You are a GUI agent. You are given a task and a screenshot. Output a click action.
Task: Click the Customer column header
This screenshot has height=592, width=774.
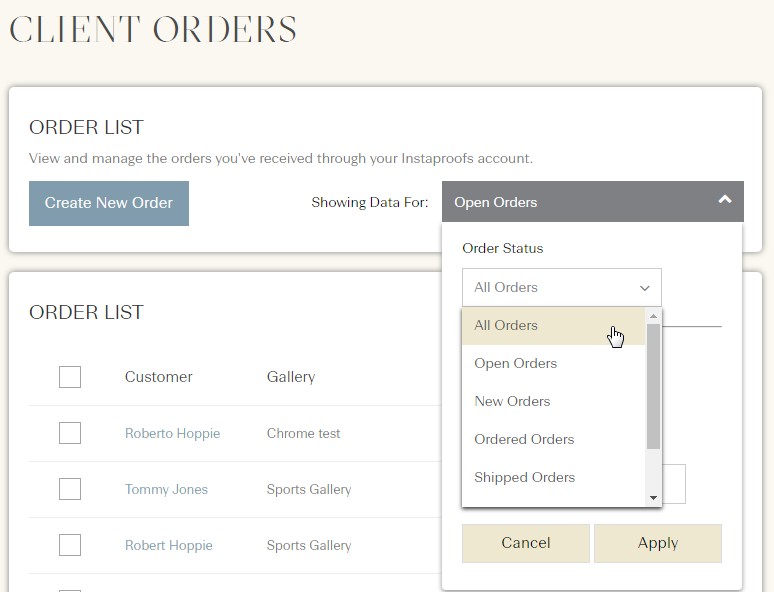[x=158, y=377]
